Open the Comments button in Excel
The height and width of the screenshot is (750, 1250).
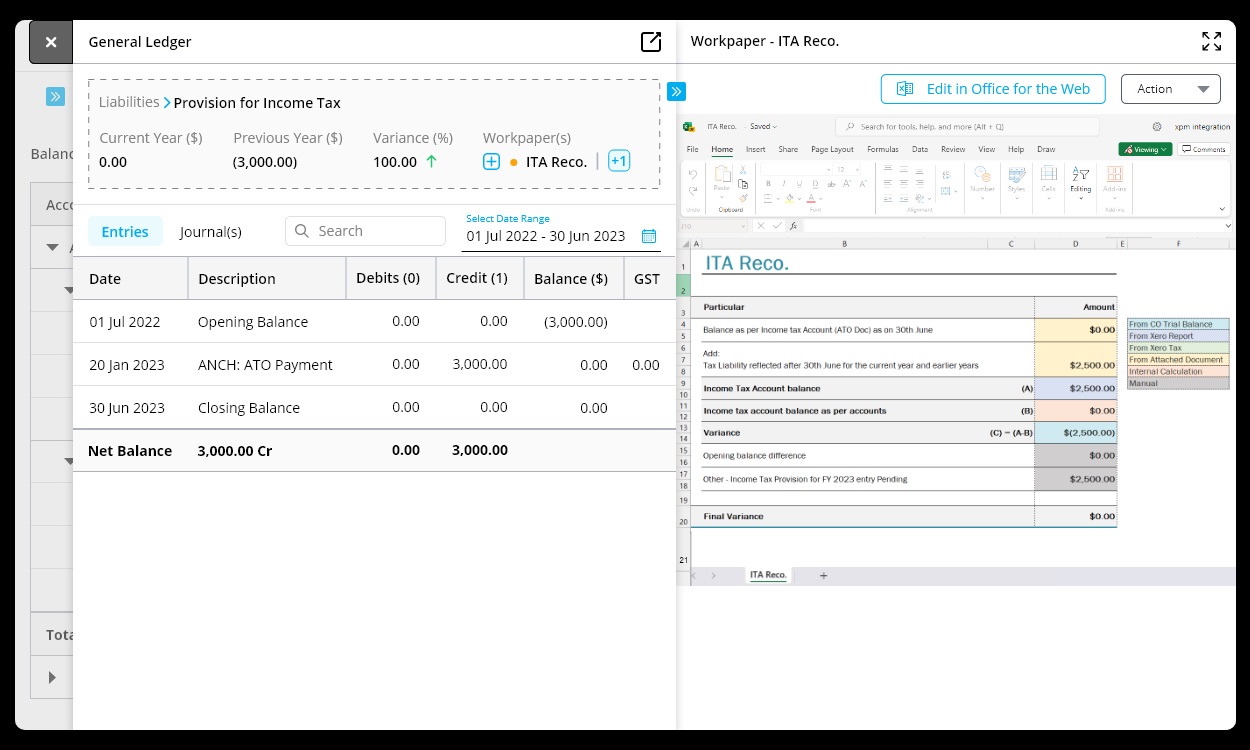tap(1203, 149)
